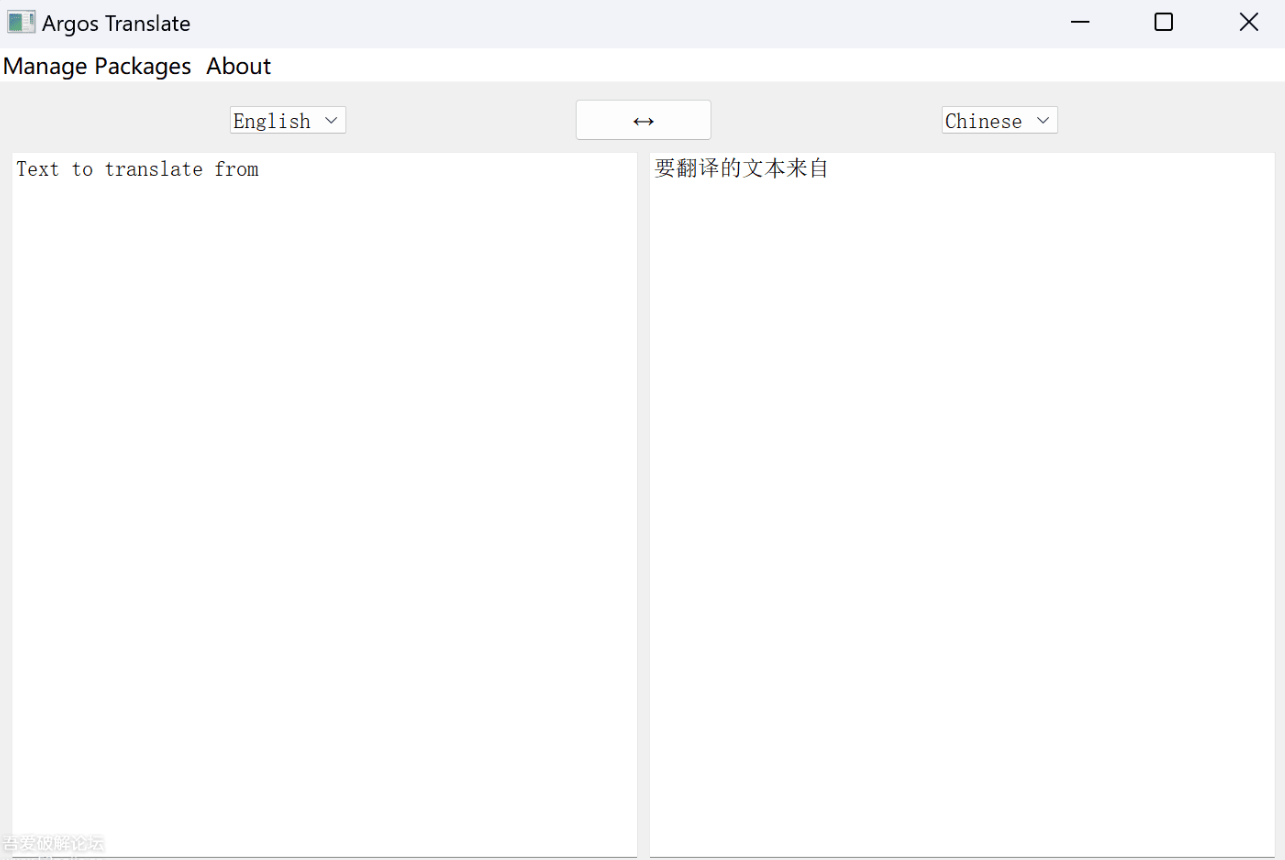Open the Chinese target language dropdown
Screen dimensions: 1285x860
tap(999, 120)
